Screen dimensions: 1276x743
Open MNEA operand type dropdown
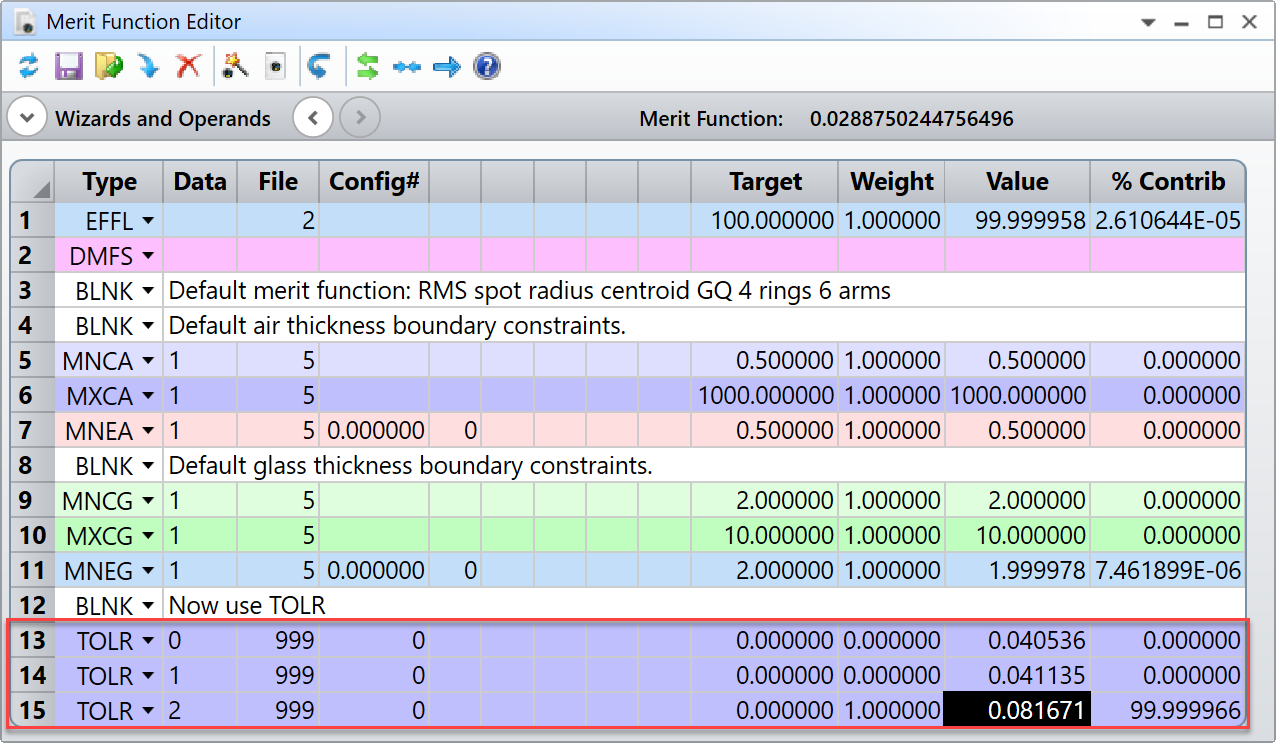point(148,431)
